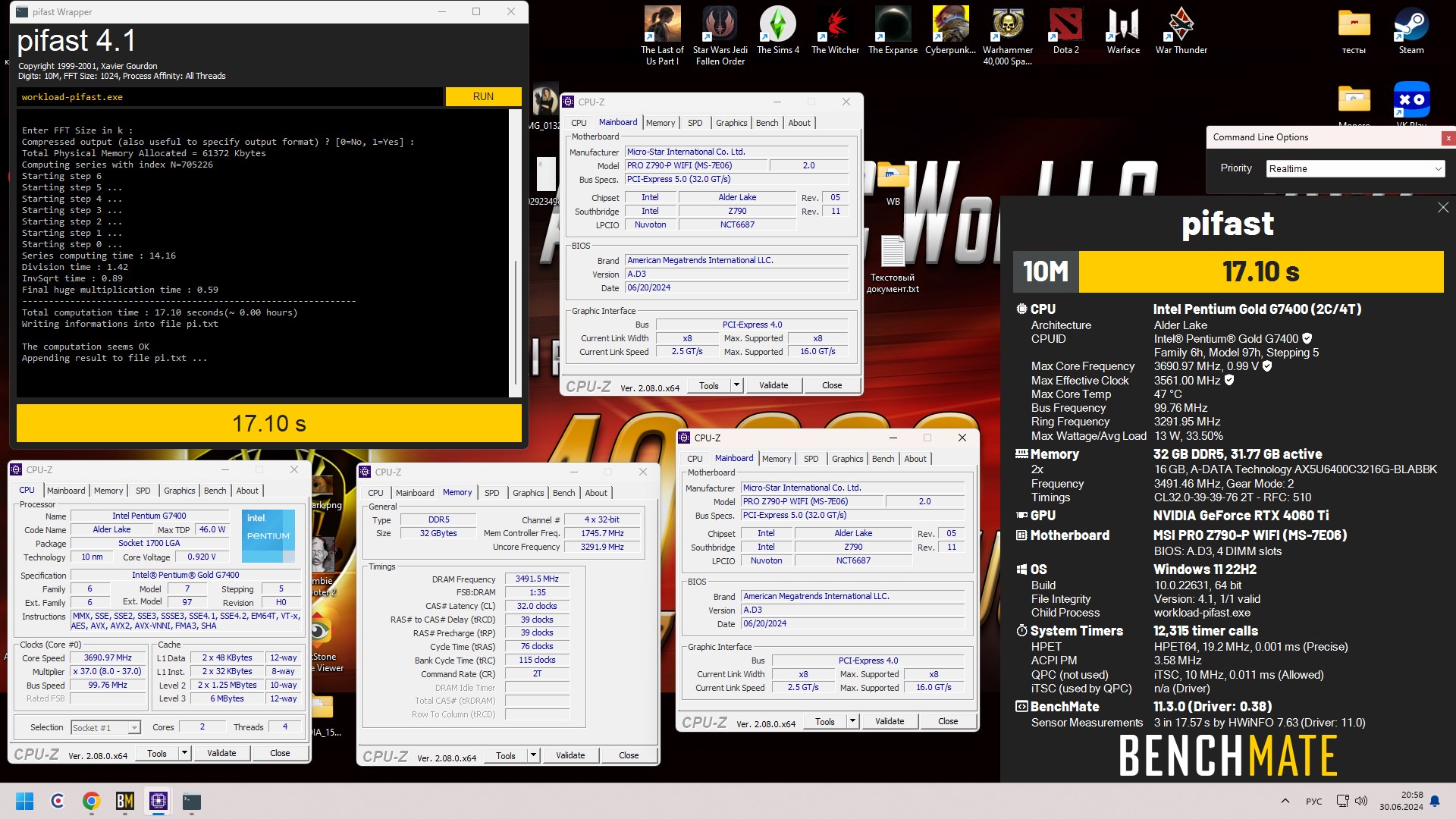Open Star Wars Jedi Fallen Order shortcut
Image resolution: width=1456 pixels, height=819 pixels.
(x=720, y=35)
